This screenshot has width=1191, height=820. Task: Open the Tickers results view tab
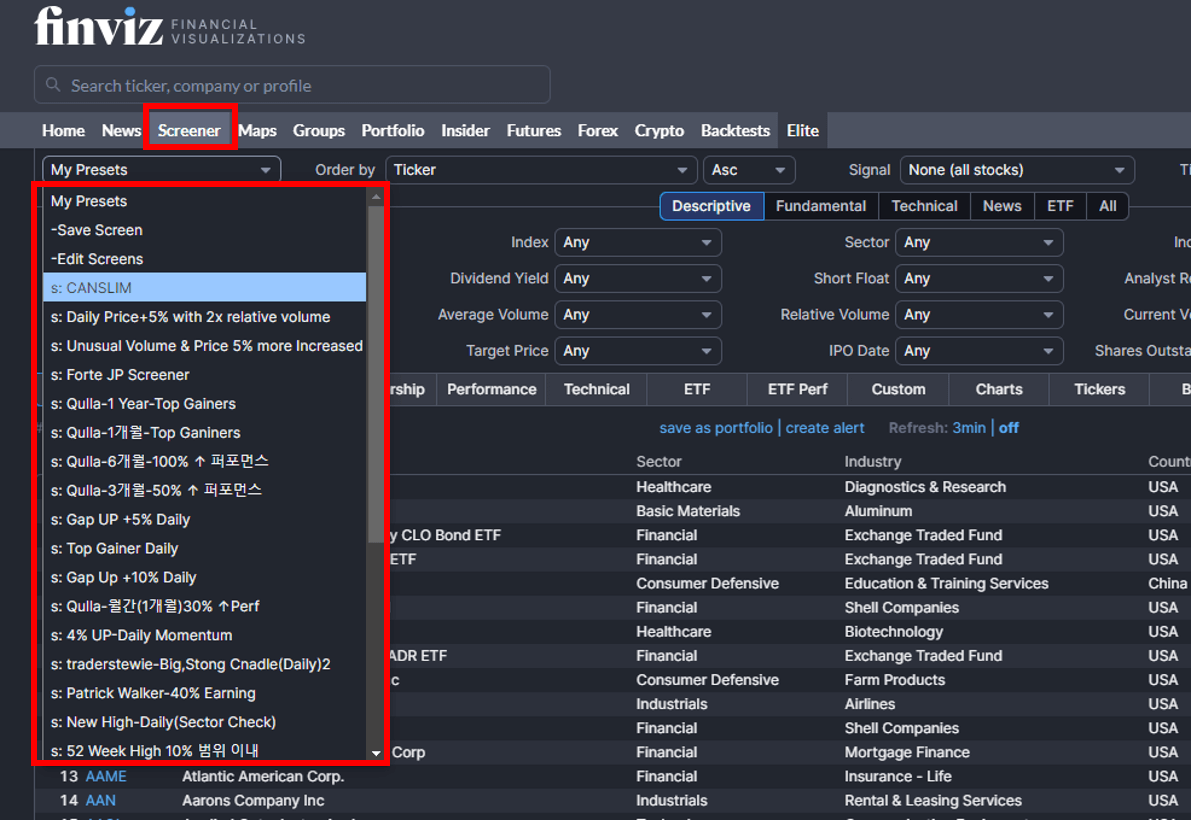click(x=1099, y=389)
